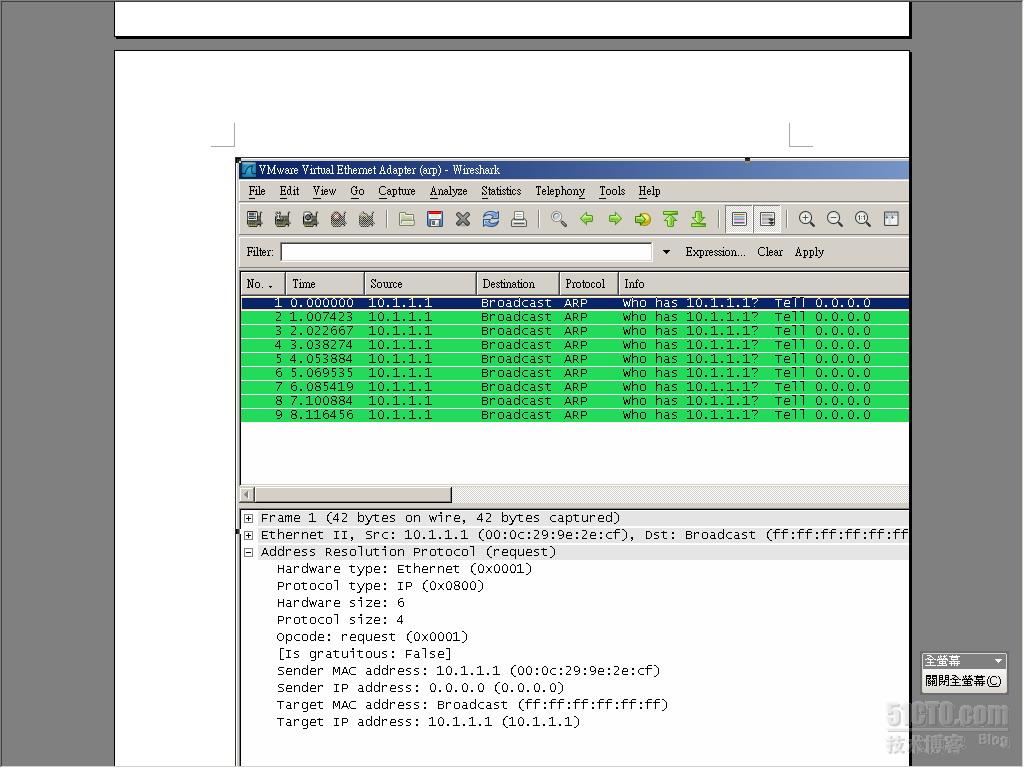1024x768 pixels.
Task: Select packet 5 at time 4.053884
Action: click(575, 359)
